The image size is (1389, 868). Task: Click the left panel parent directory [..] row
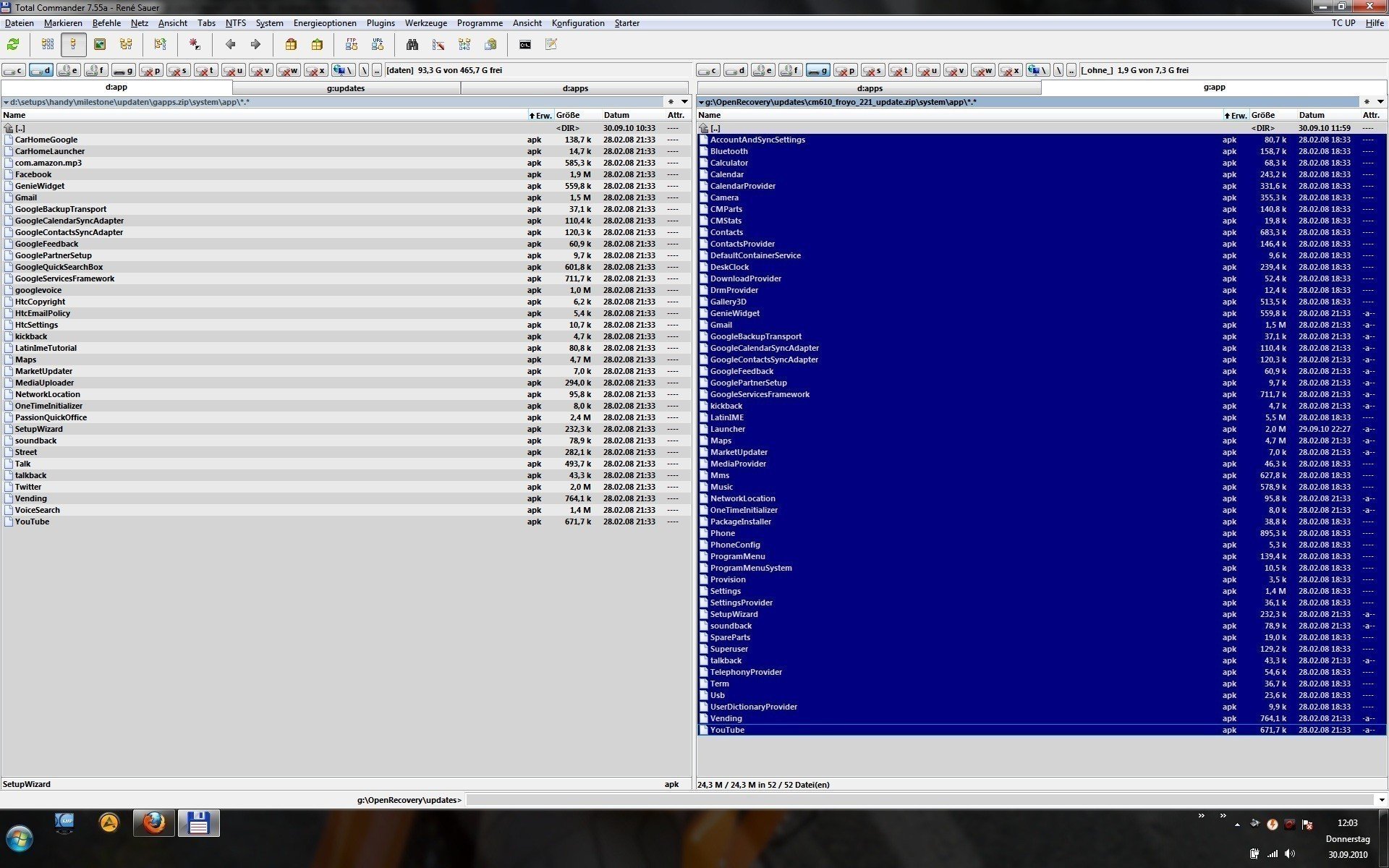[x=346, y=128]
